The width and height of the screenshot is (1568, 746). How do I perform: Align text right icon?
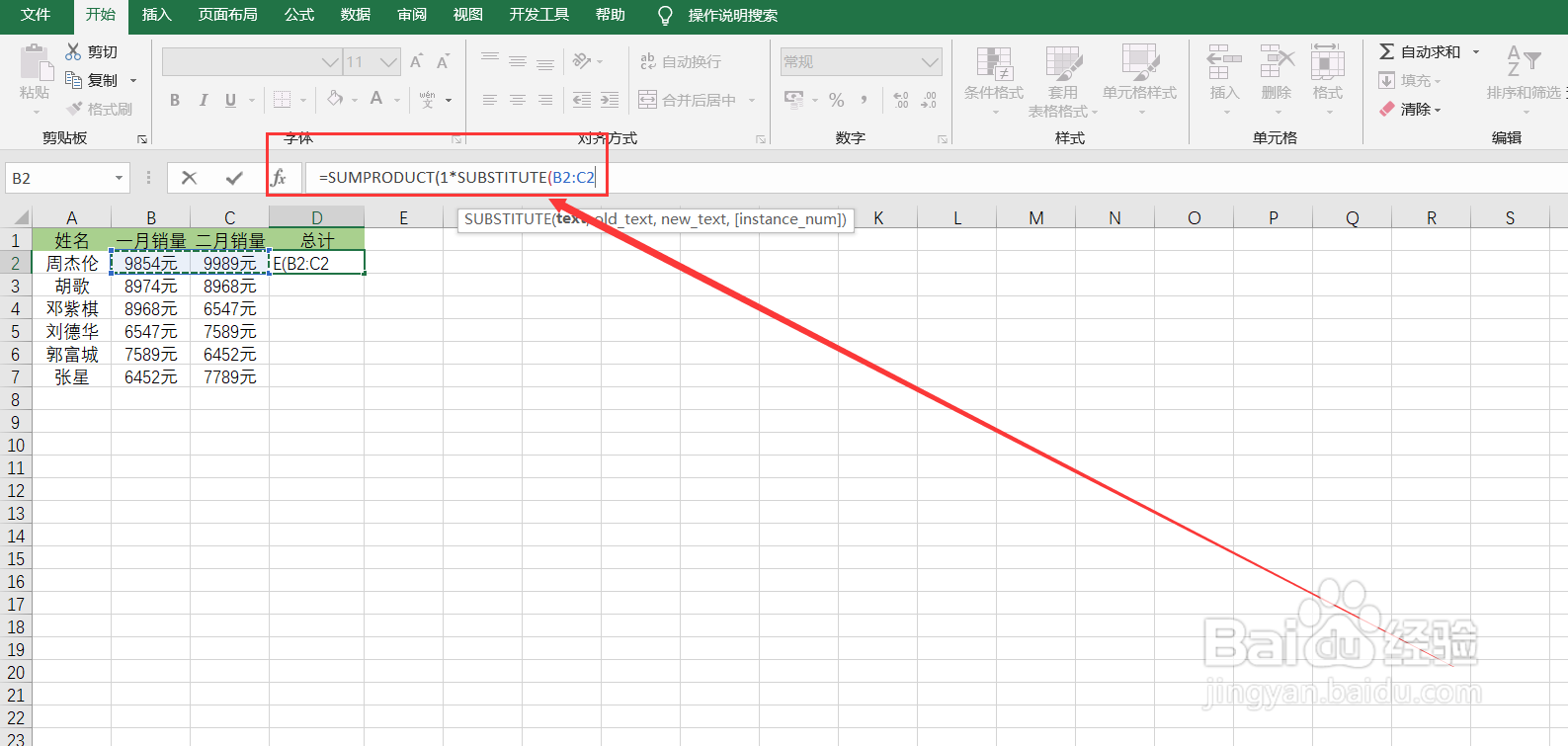(x=545, y=100)
